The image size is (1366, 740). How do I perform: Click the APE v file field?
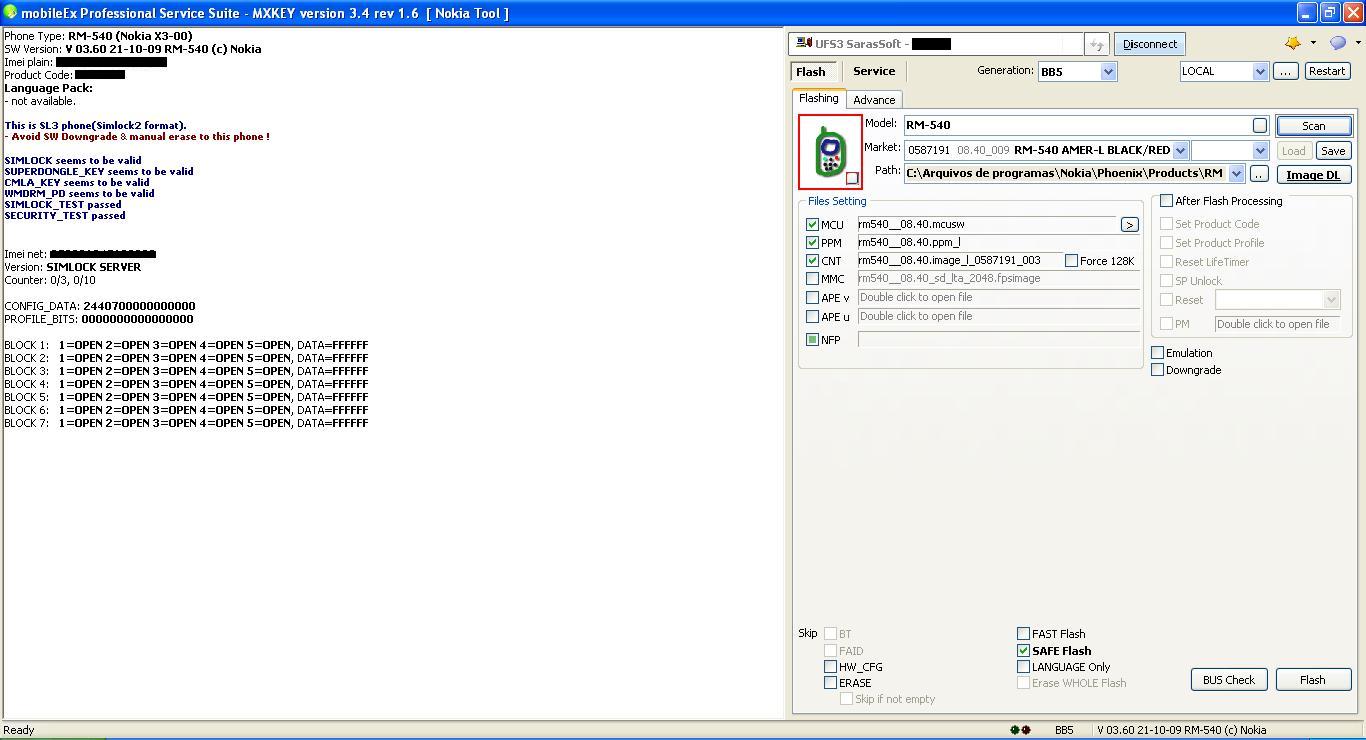998,298
